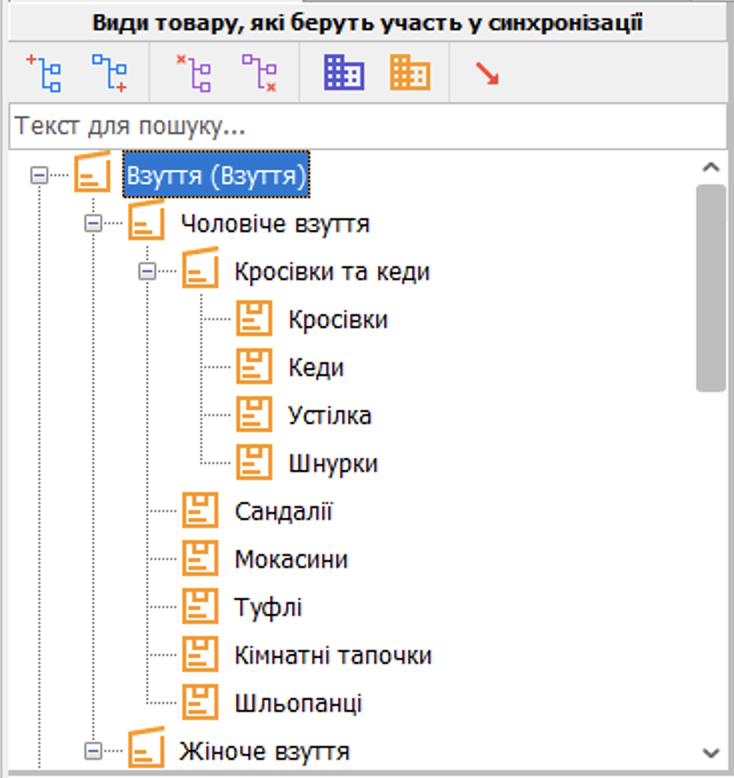Select the Кросівки item
The width and height of the screenshot is (734, 778).
[338, 320]
